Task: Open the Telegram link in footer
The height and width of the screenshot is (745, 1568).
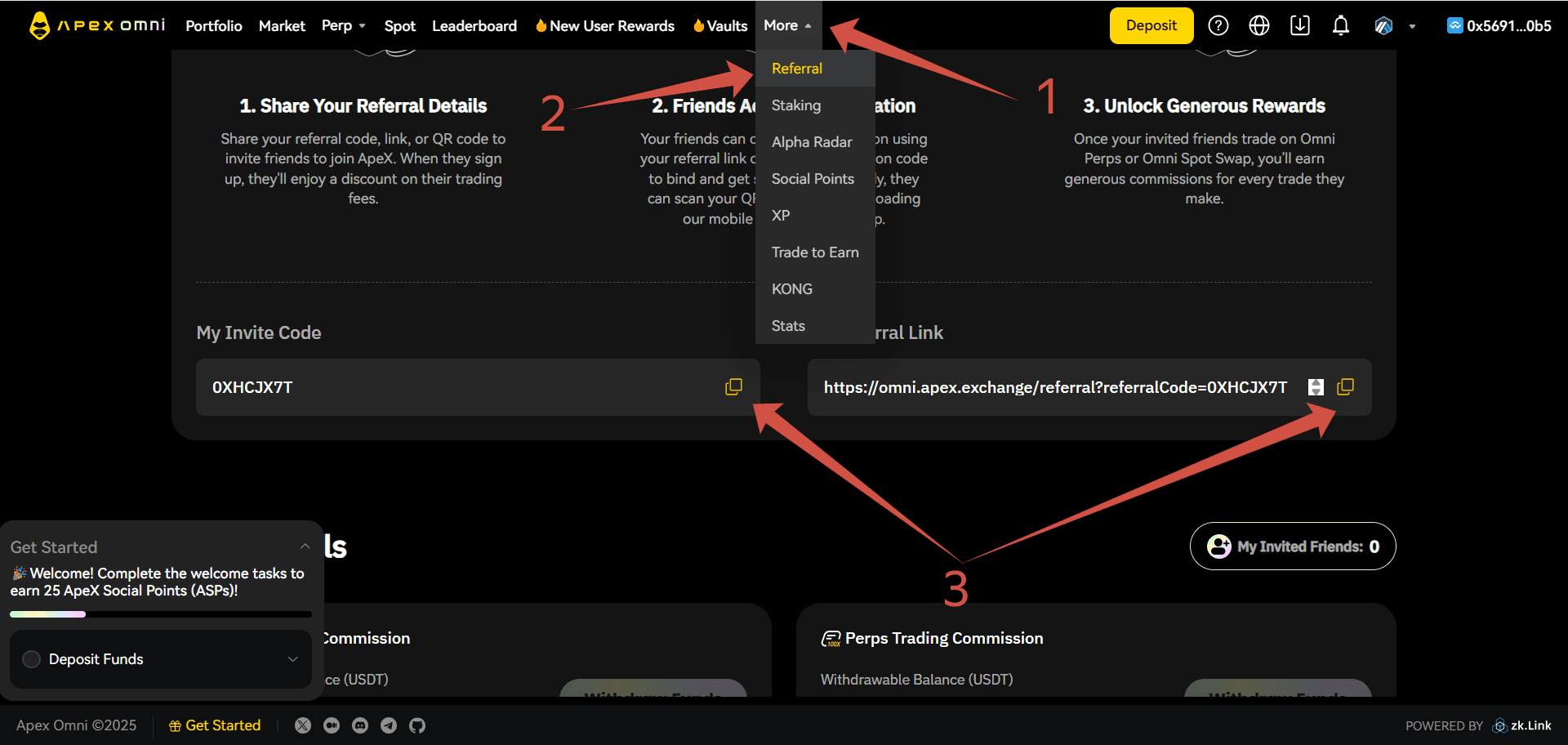Action: [x=389, y=725]
